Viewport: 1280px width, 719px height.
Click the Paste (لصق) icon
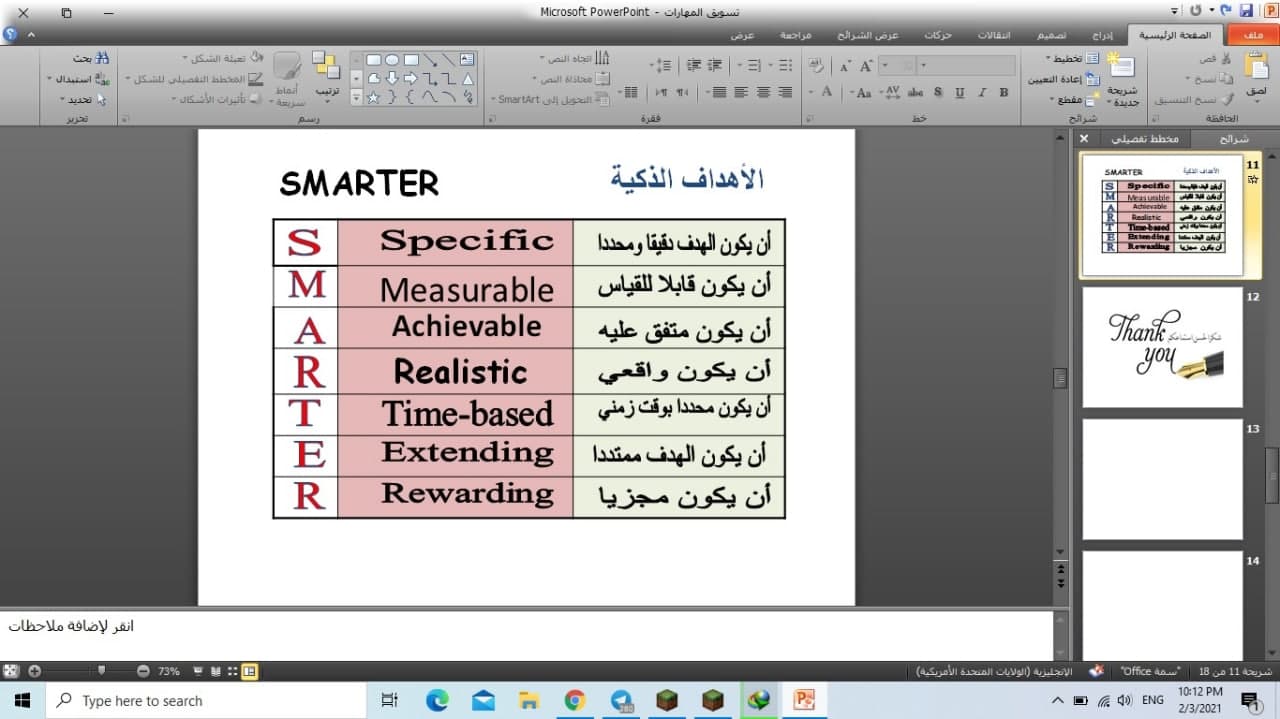1255,70
